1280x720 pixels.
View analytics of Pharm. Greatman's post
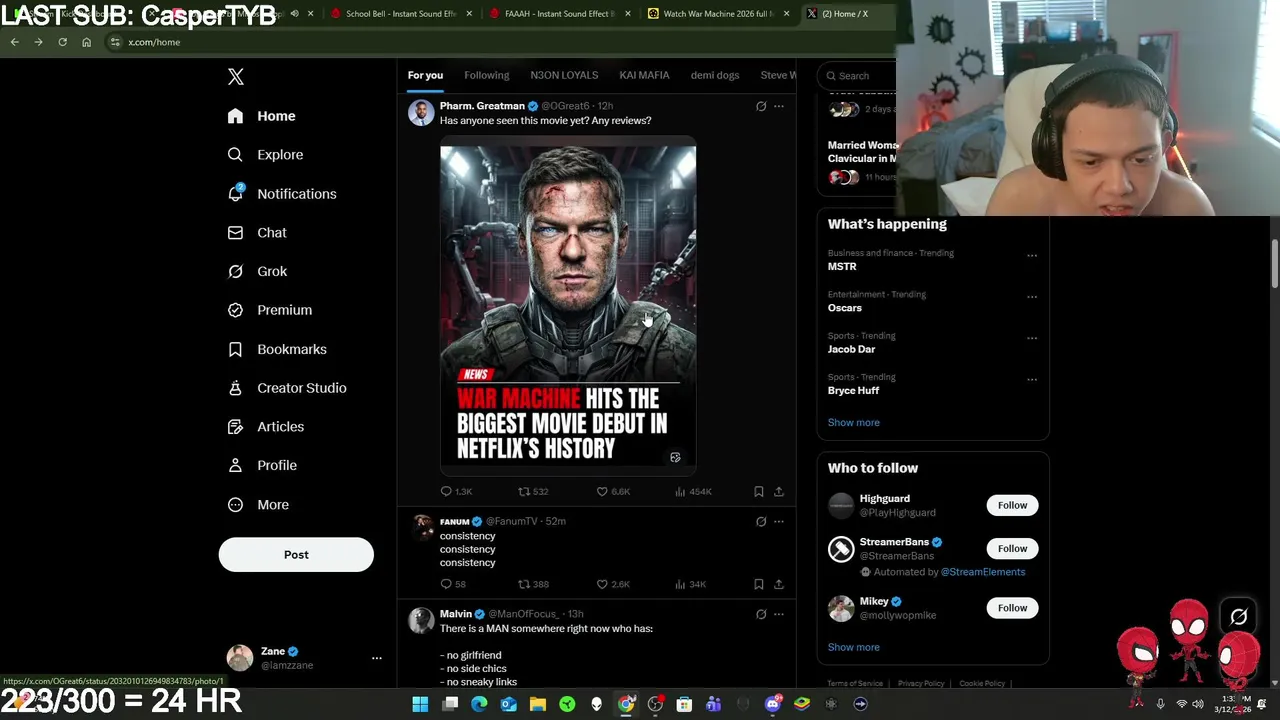click(x=693, y=492)
